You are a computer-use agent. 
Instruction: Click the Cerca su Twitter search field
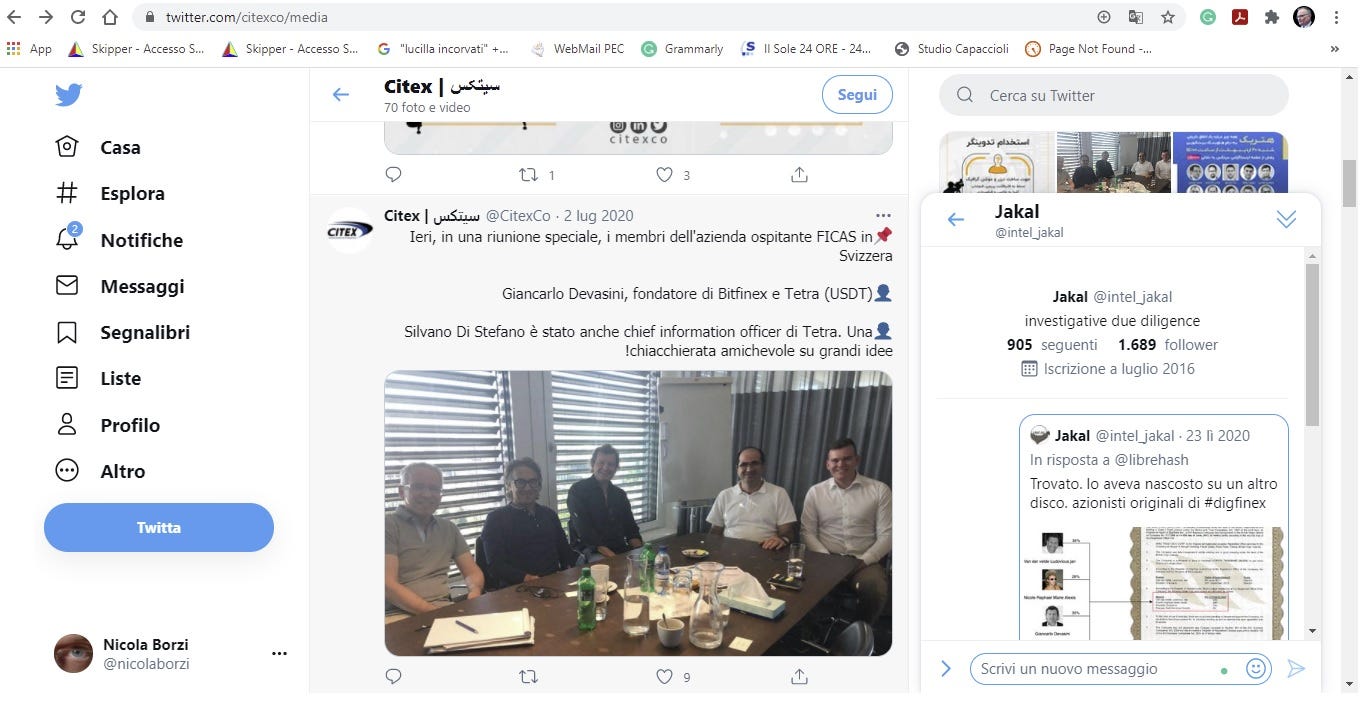click(1114, 95)
